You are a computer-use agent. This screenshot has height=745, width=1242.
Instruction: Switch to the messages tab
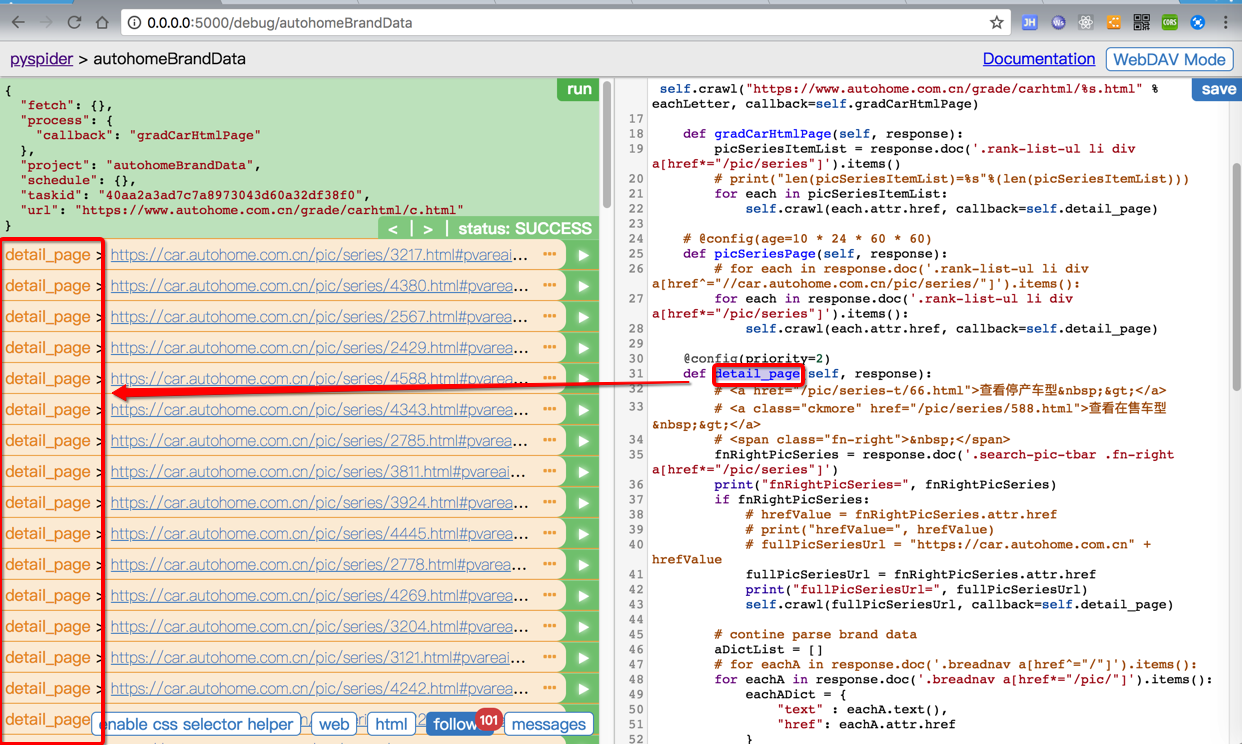(x=549, y=724)
